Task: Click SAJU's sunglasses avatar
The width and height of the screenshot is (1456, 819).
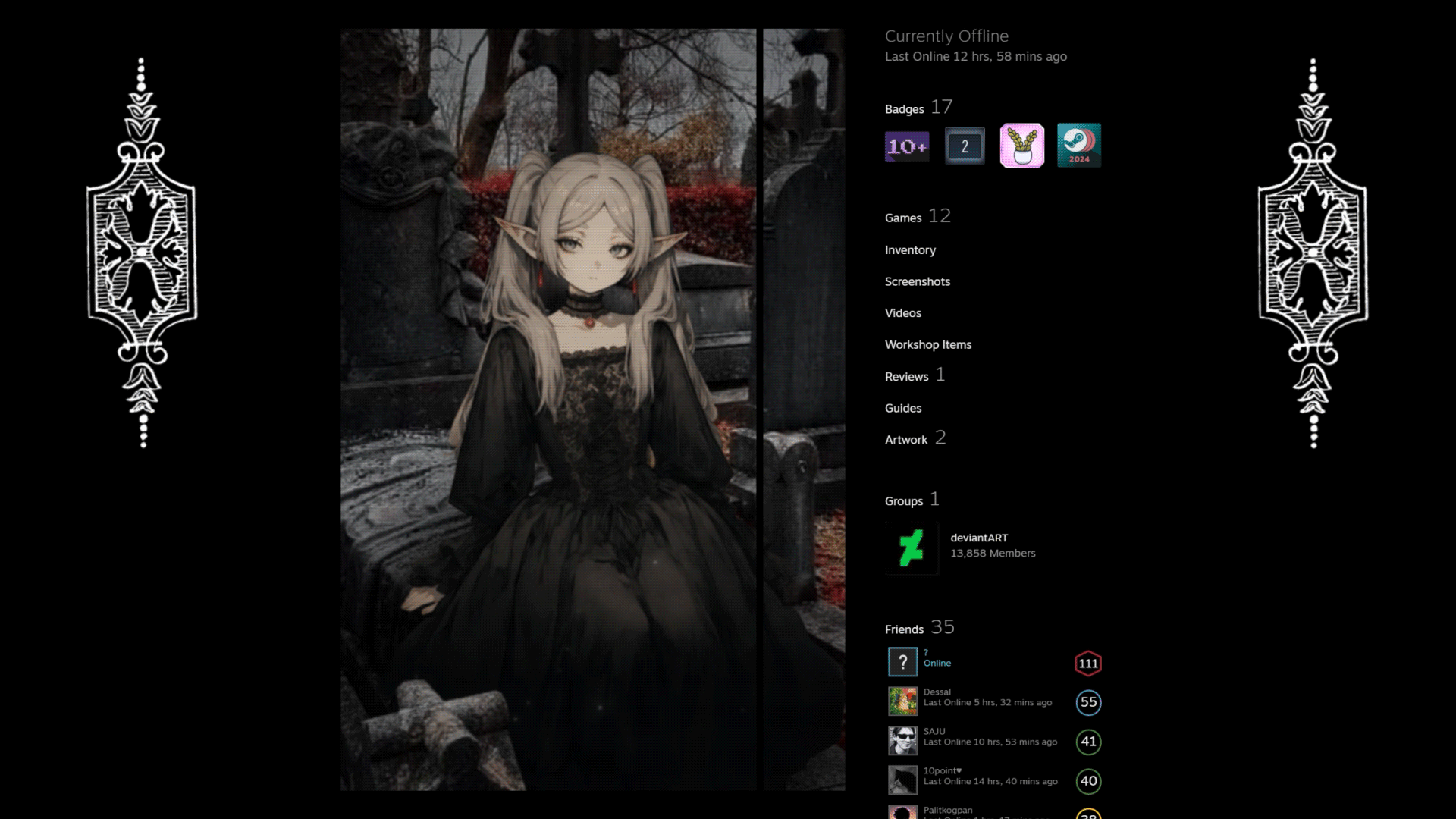Action: tap(902, 741)
